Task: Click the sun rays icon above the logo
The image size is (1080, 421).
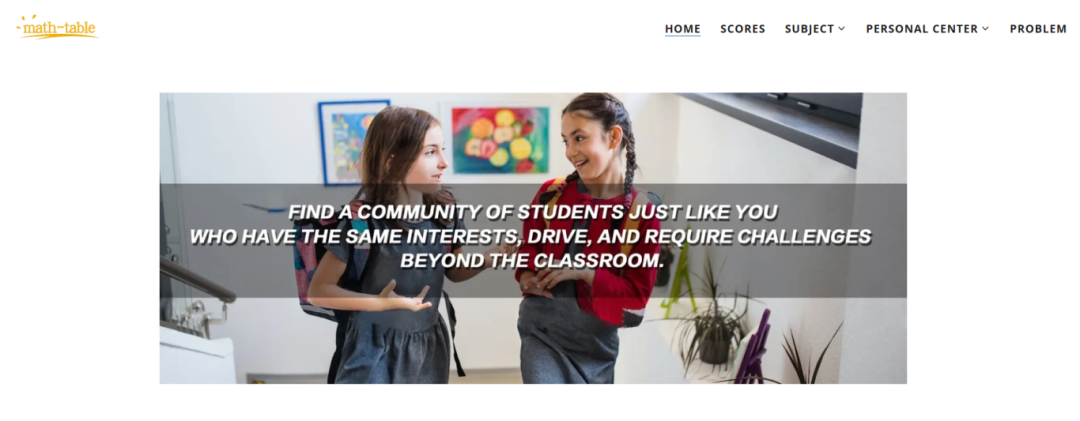Action: coord(28,19)
